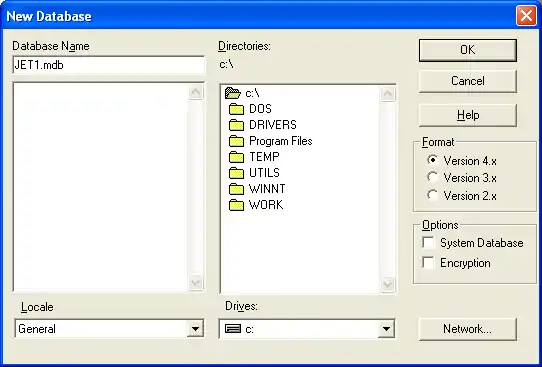The width and height of the screenshot is (542, 367).
Task: Click the drive icon in Drives box
Action: (233, 329)
